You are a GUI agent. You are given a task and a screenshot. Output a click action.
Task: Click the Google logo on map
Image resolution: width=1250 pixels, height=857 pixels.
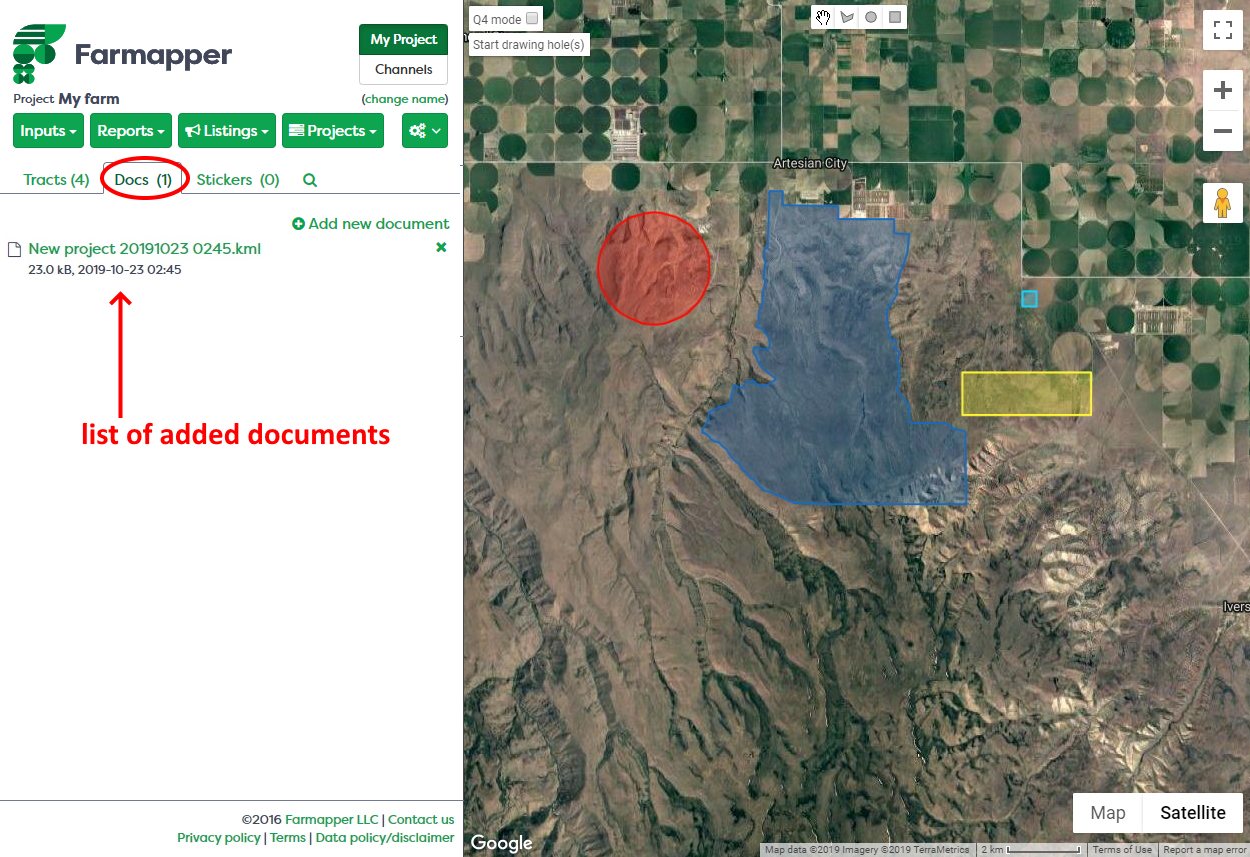click(x=501, y=843)
